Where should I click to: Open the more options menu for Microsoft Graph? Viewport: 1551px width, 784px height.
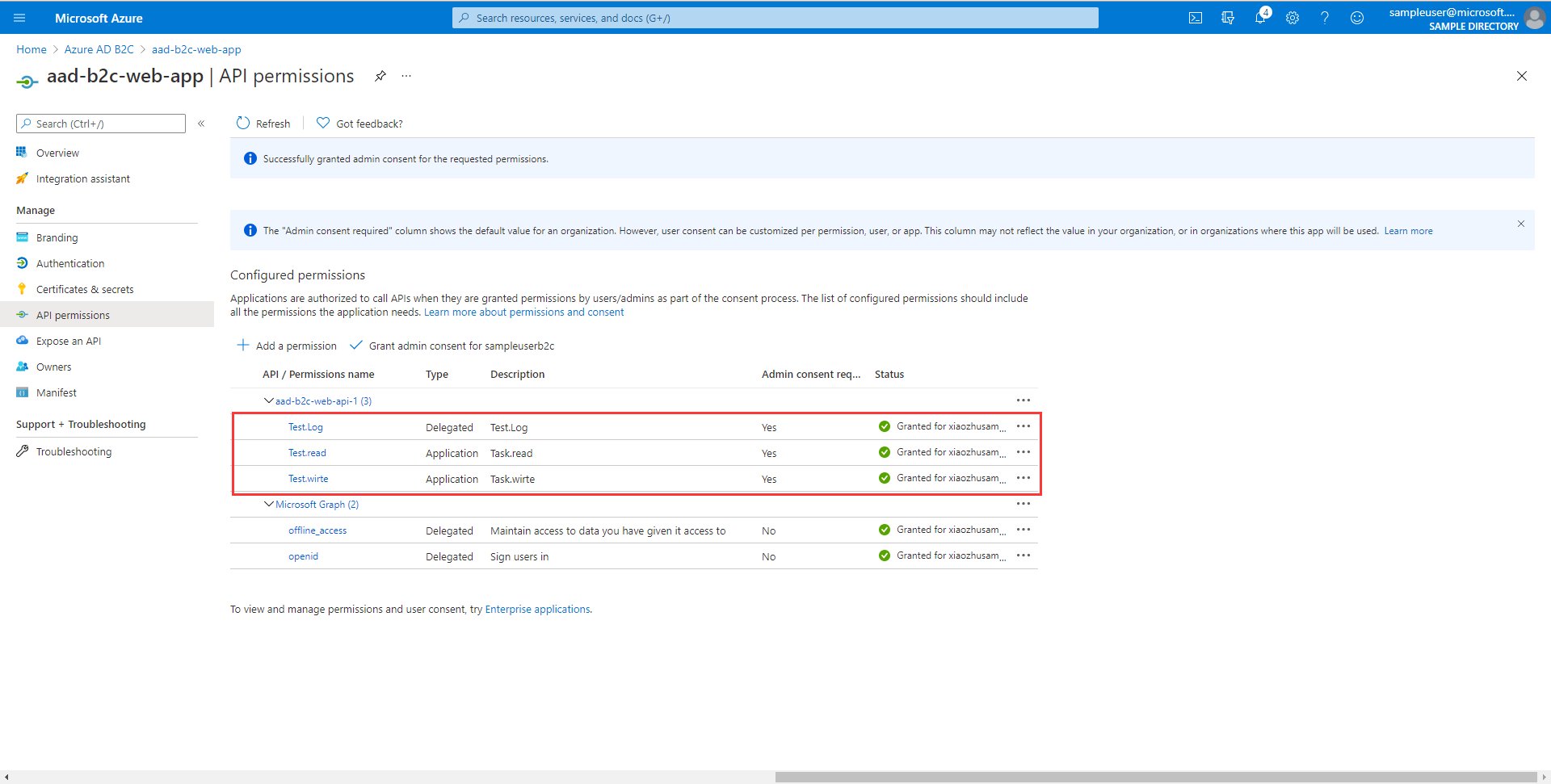[1023, 504]
